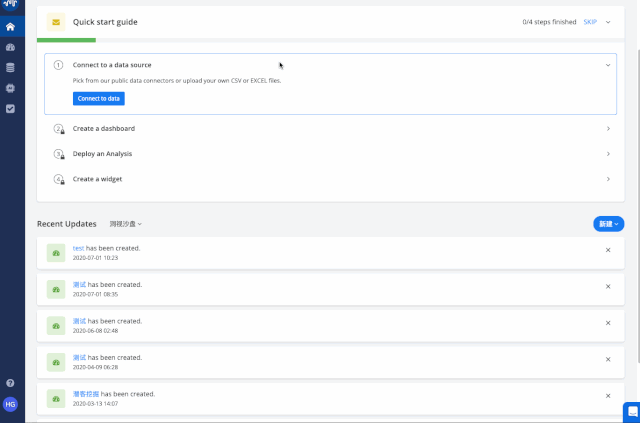Click '0/4 steps finished' text
This screenshot has height=423, width=640.
pos(549,22)
